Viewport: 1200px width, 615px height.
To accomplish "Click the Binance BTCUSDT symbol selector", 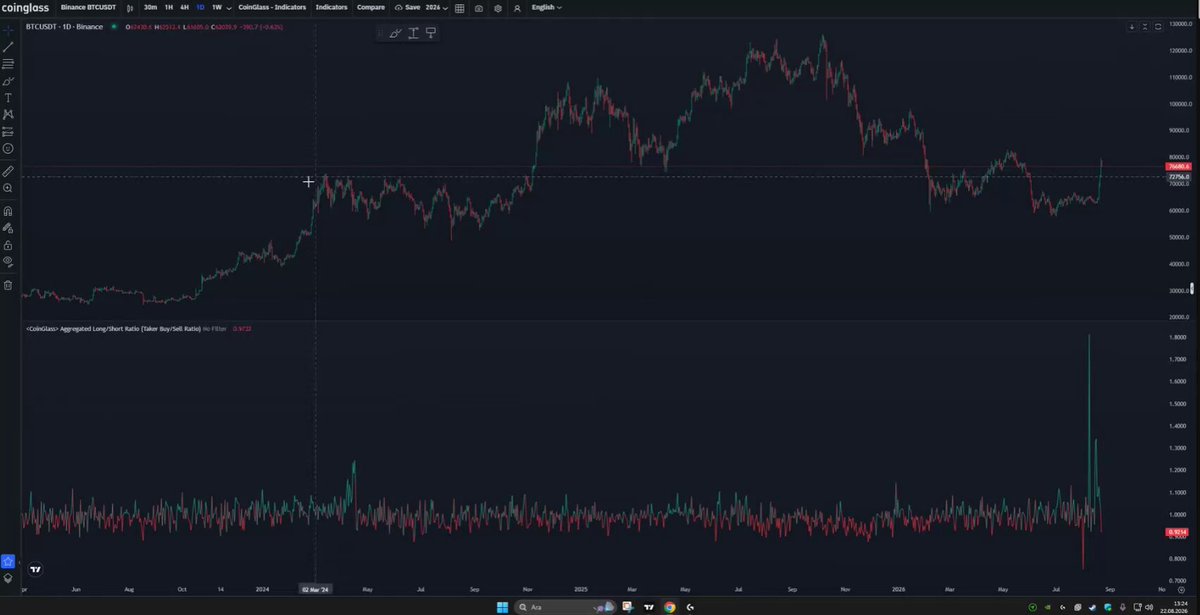I will 88,7.
